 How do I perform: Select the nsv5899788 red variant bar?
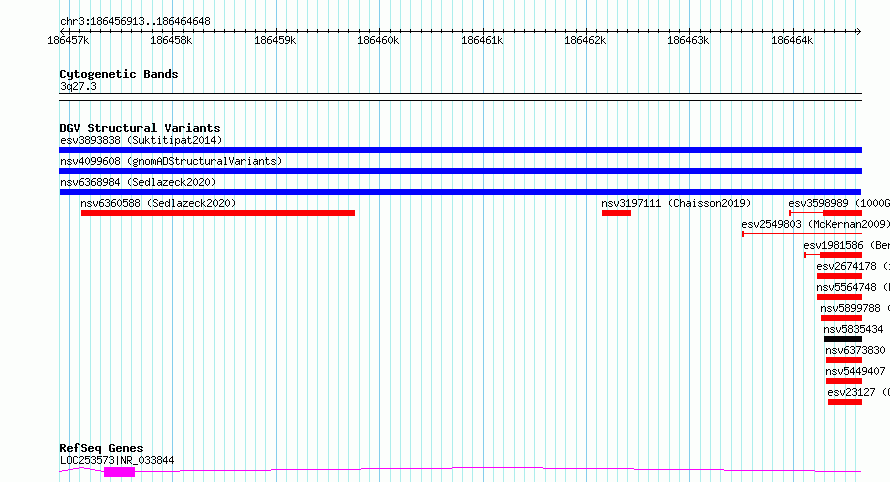click(x=841, y=318)
